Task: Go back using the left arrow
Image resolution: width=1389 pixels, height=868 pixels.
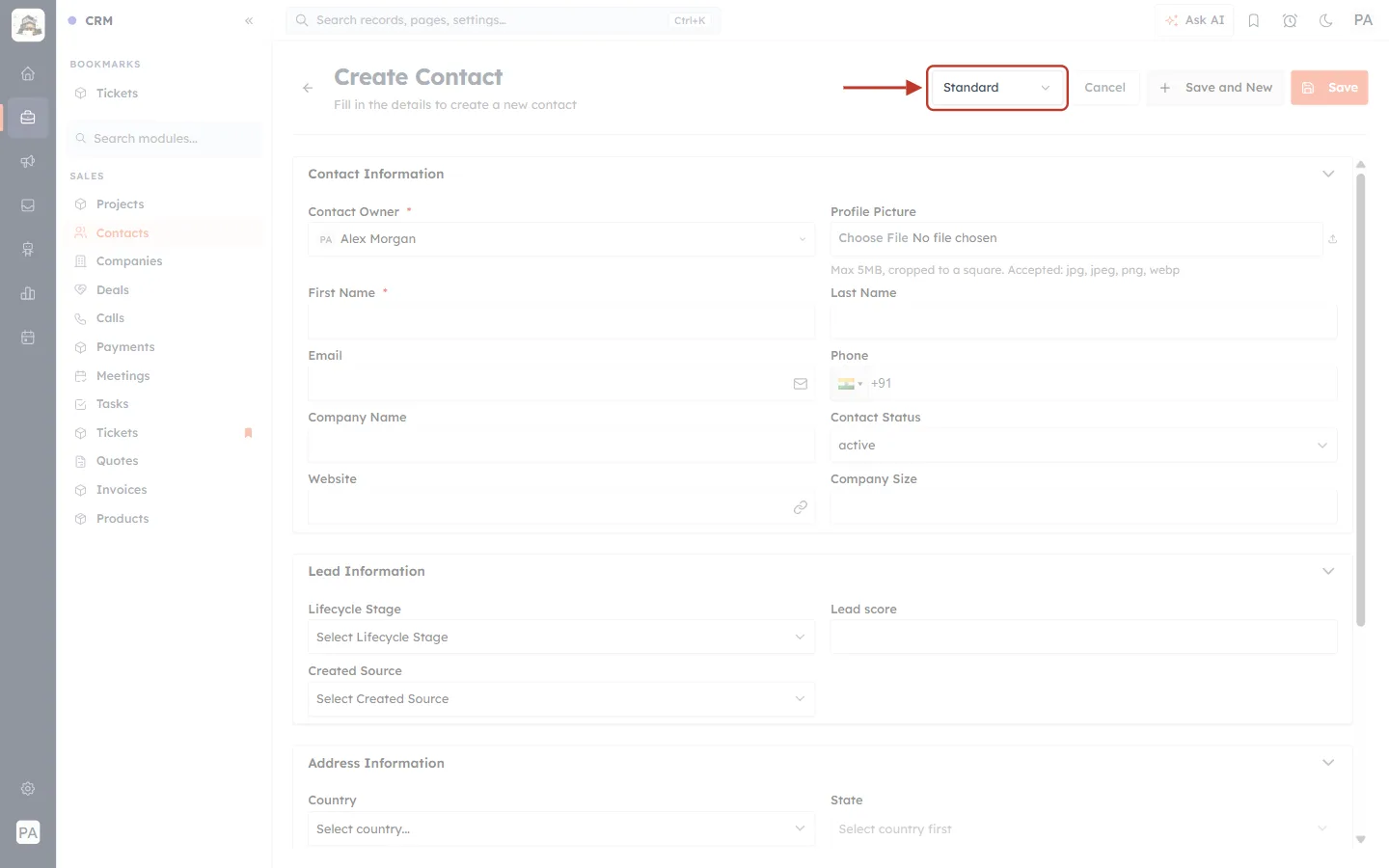Action: click(308, 88)
